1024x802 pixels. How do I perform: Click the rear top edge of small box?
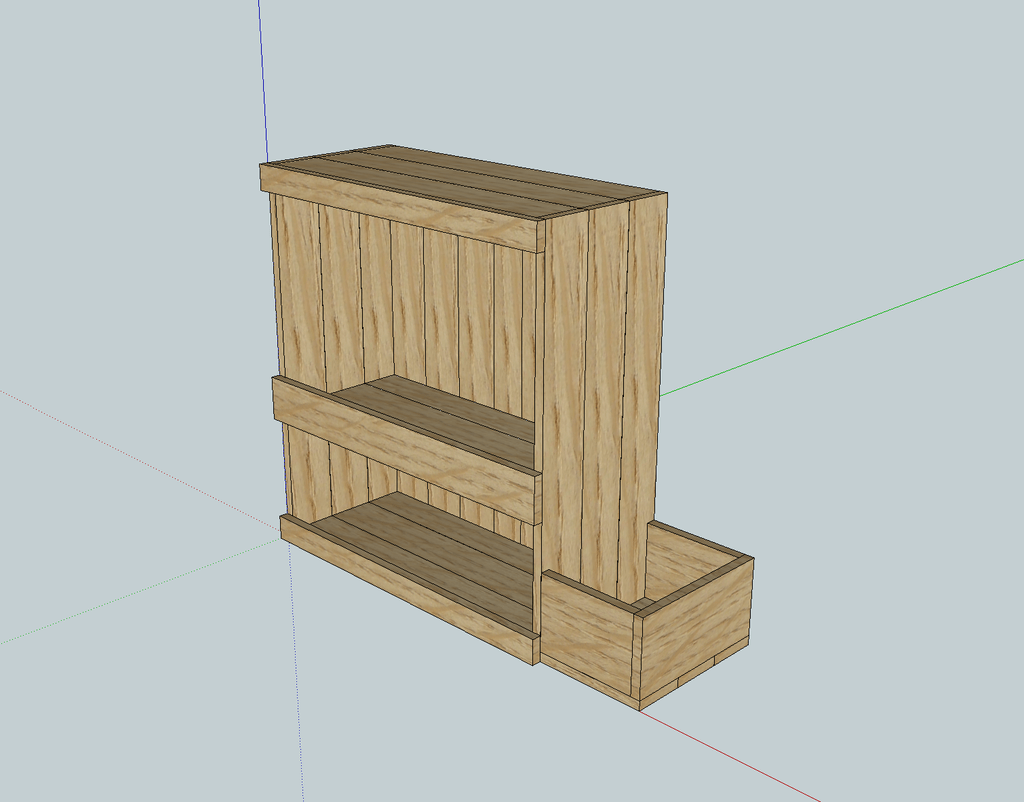click(701, 539)
